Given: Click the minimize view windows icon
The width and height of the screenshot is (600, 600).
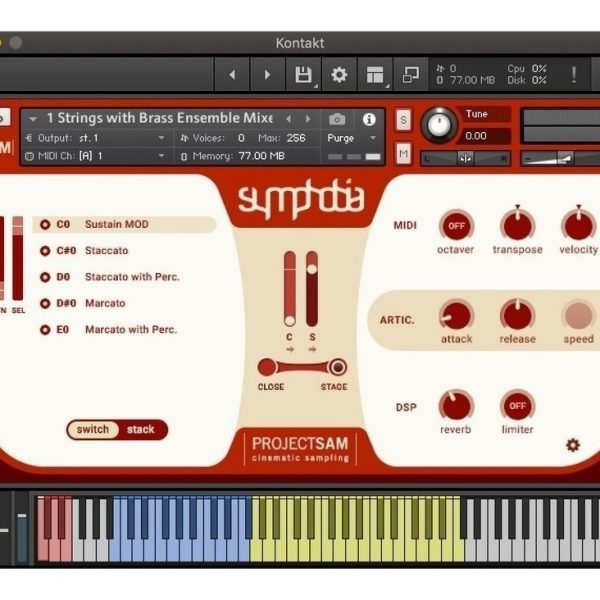Looking at the screenshot, I should 411,75.
